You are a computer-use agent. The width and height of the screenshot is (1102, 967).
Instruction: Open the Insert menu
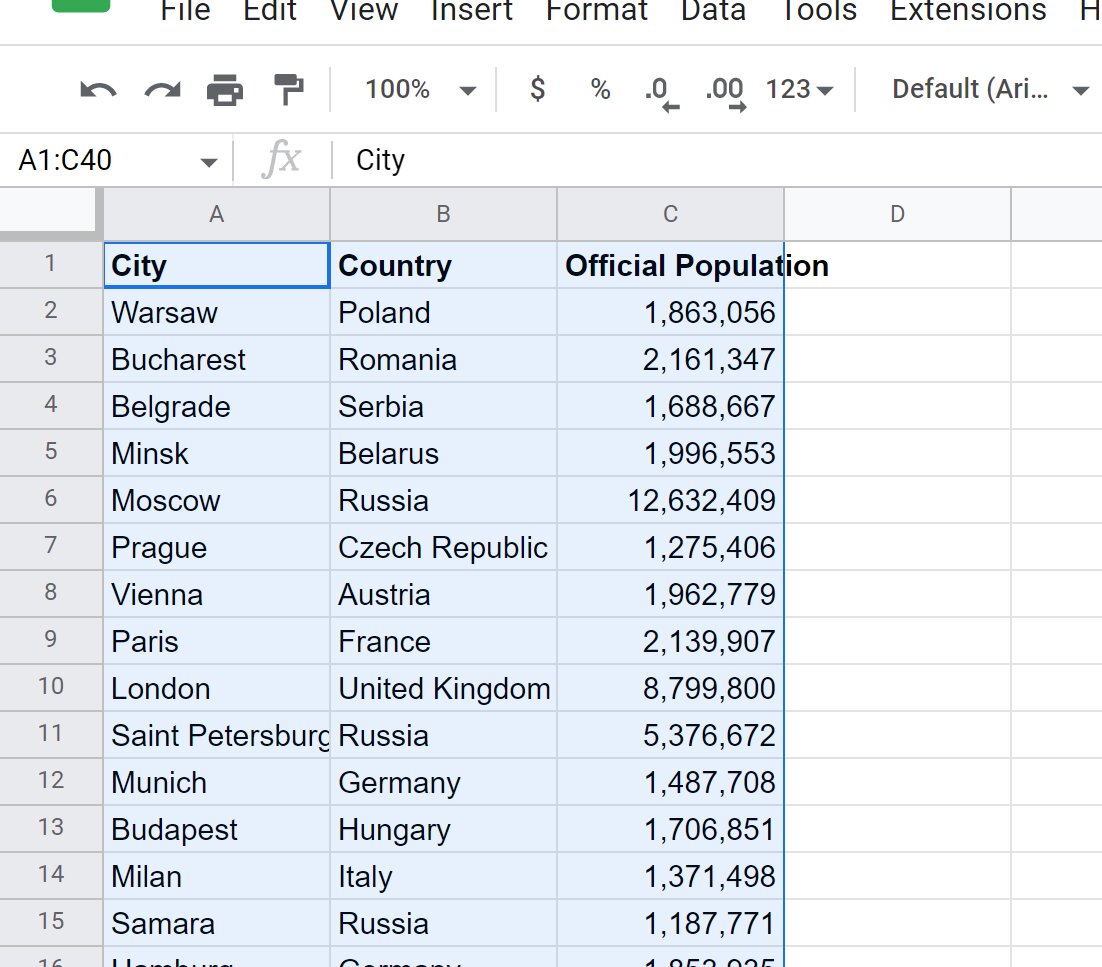point(472,12)
